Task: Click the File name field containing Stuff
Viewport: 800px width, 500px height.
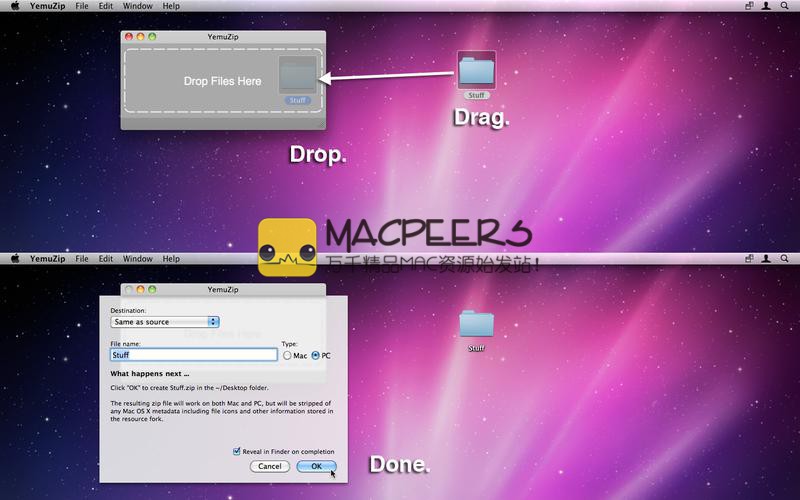Action: tap(194, 355)
